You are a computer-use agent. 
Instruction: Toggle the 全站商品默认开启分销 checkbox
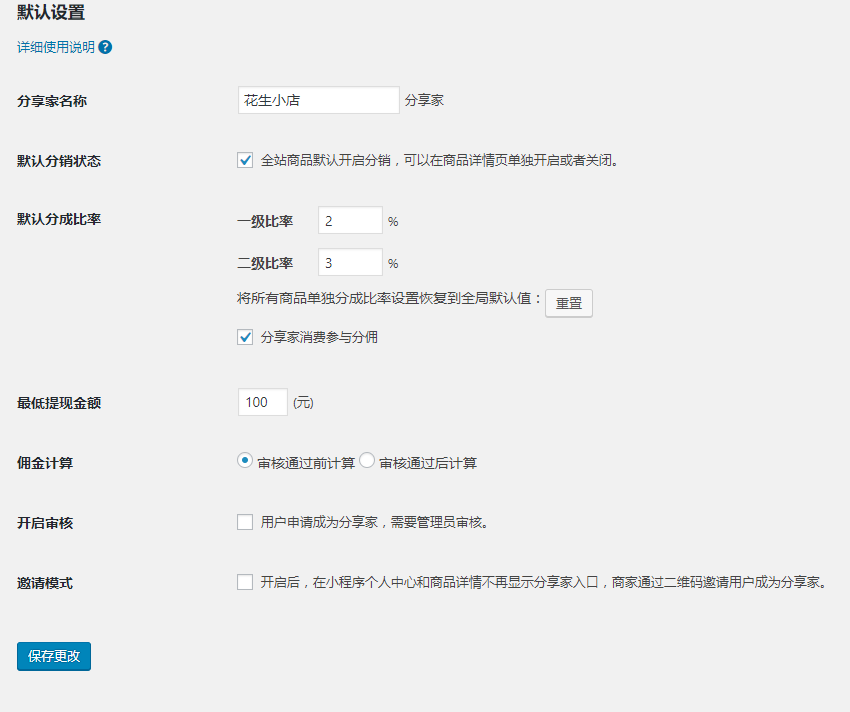245,160
